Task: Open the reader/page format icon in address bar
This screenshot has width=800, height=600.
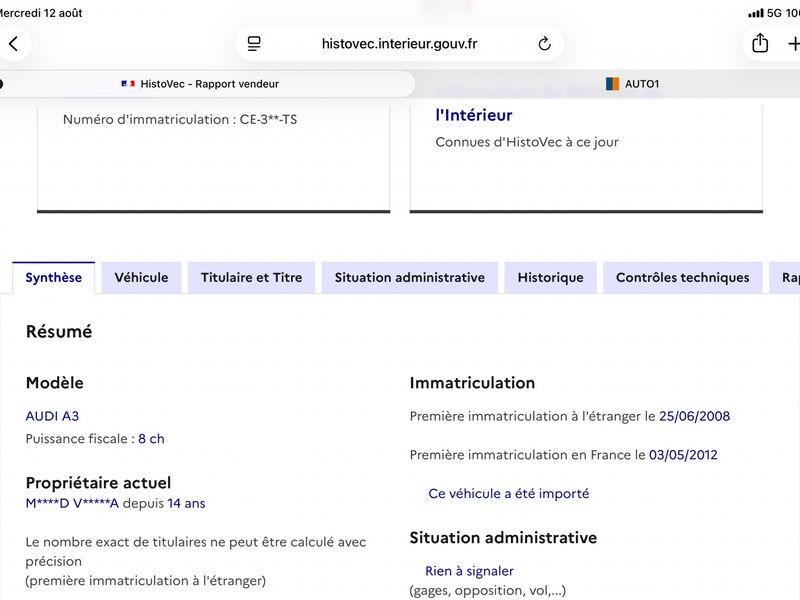Action: coord(254,44)
